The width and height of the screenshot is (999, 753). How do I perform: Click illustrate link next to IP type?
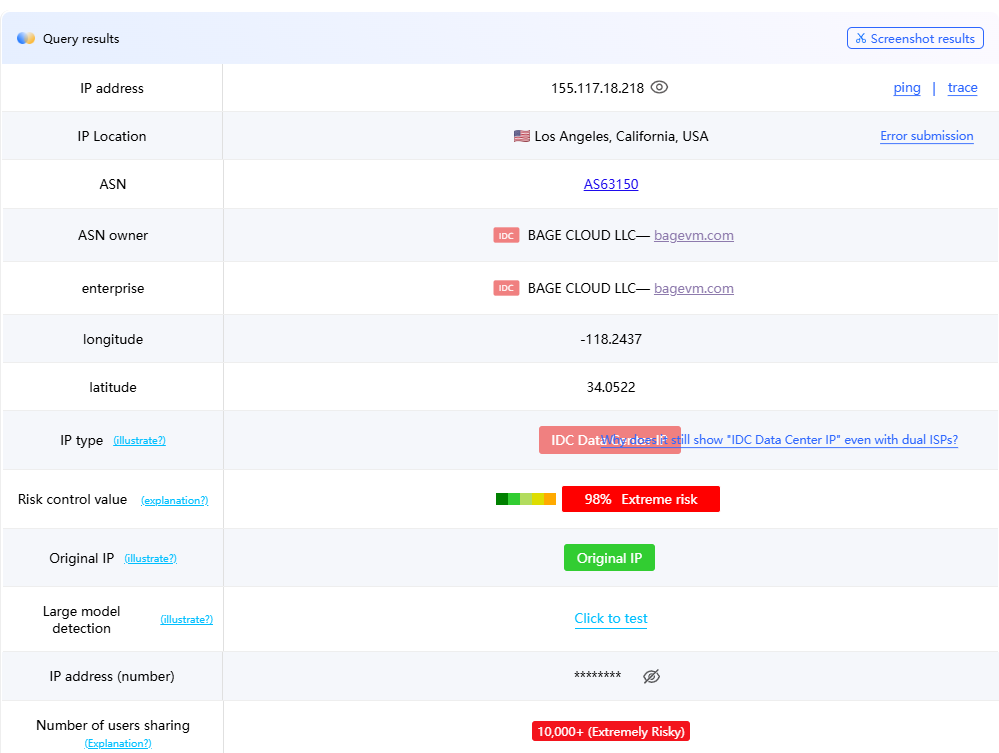(139, 440)
